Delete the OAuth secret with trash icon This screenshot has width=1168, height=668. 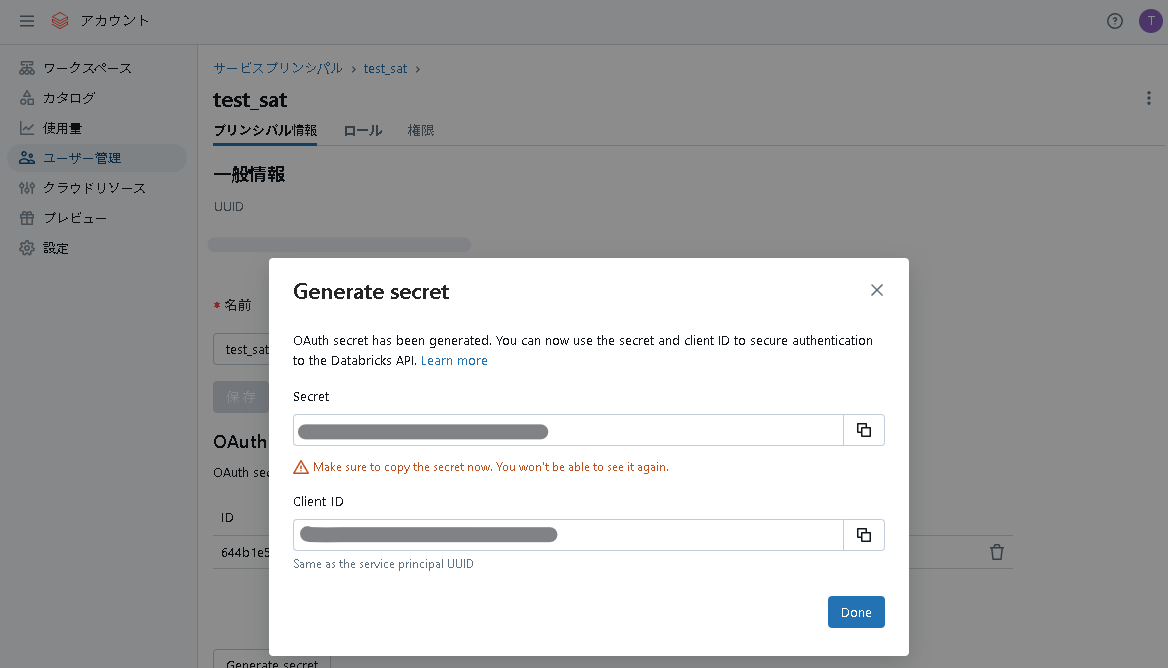[x=997, y=552]
